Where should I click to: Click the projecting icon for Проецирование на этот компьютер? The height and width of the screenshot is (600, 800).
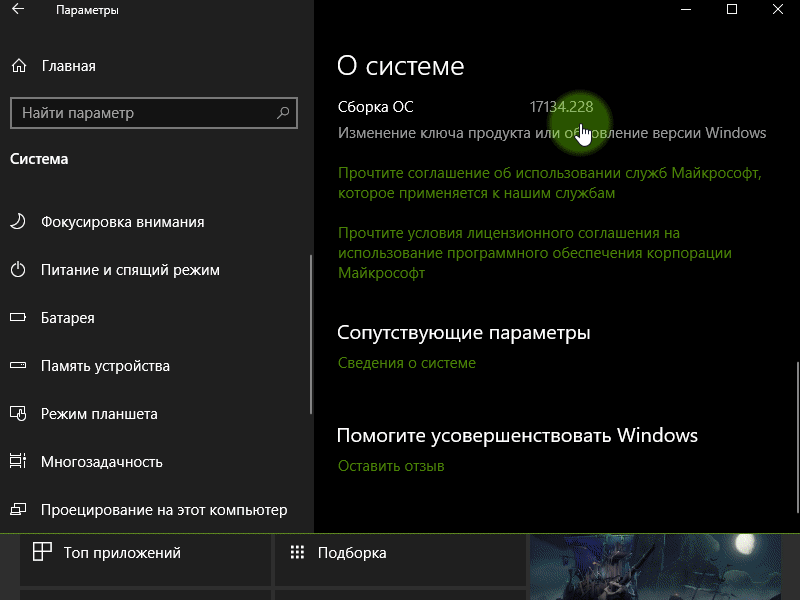[18, 509]
